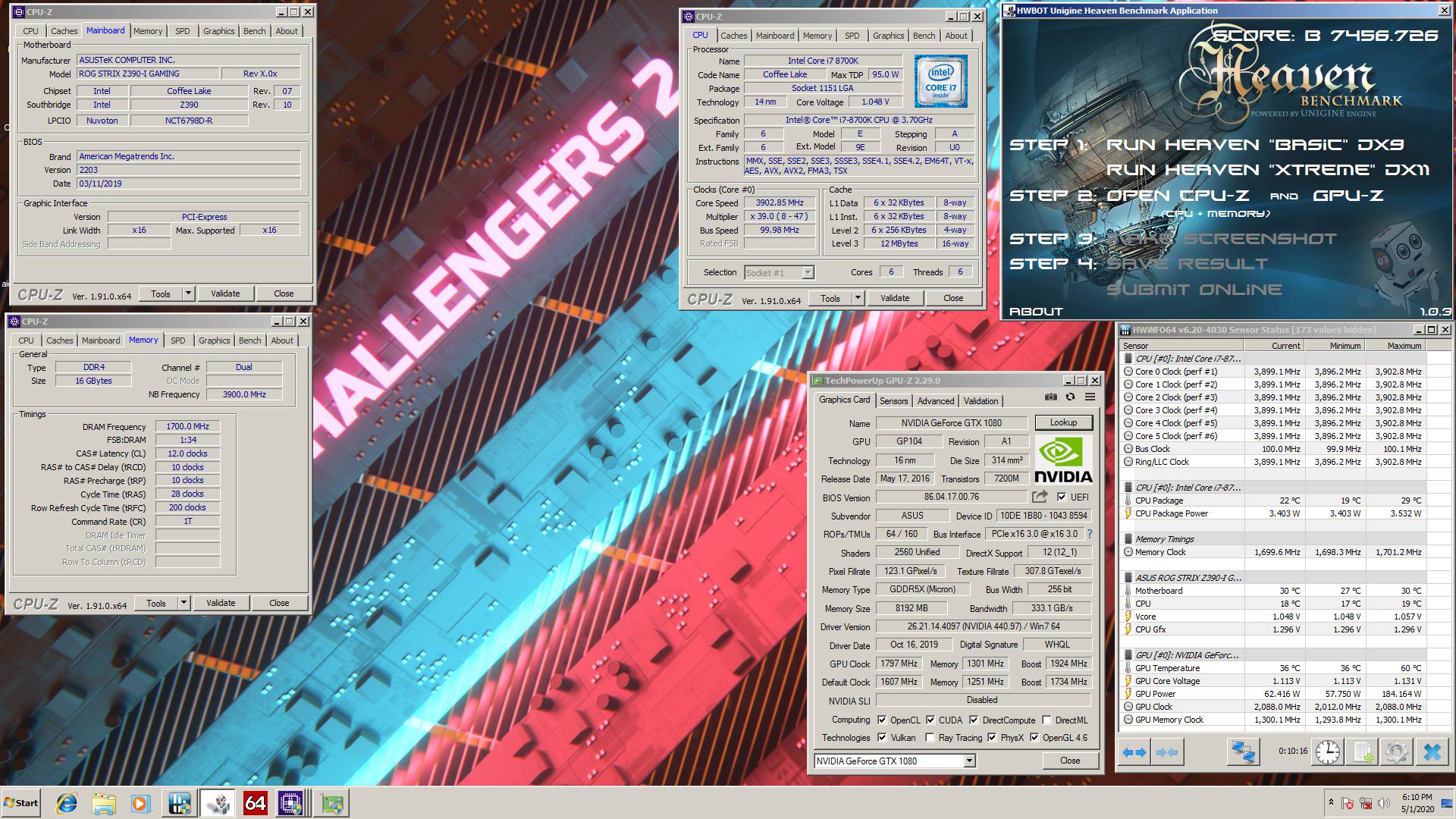Open the Sensors tab in GPU-Z
The width and height of the screenshot is (1456, 819).
click(893, 401)
